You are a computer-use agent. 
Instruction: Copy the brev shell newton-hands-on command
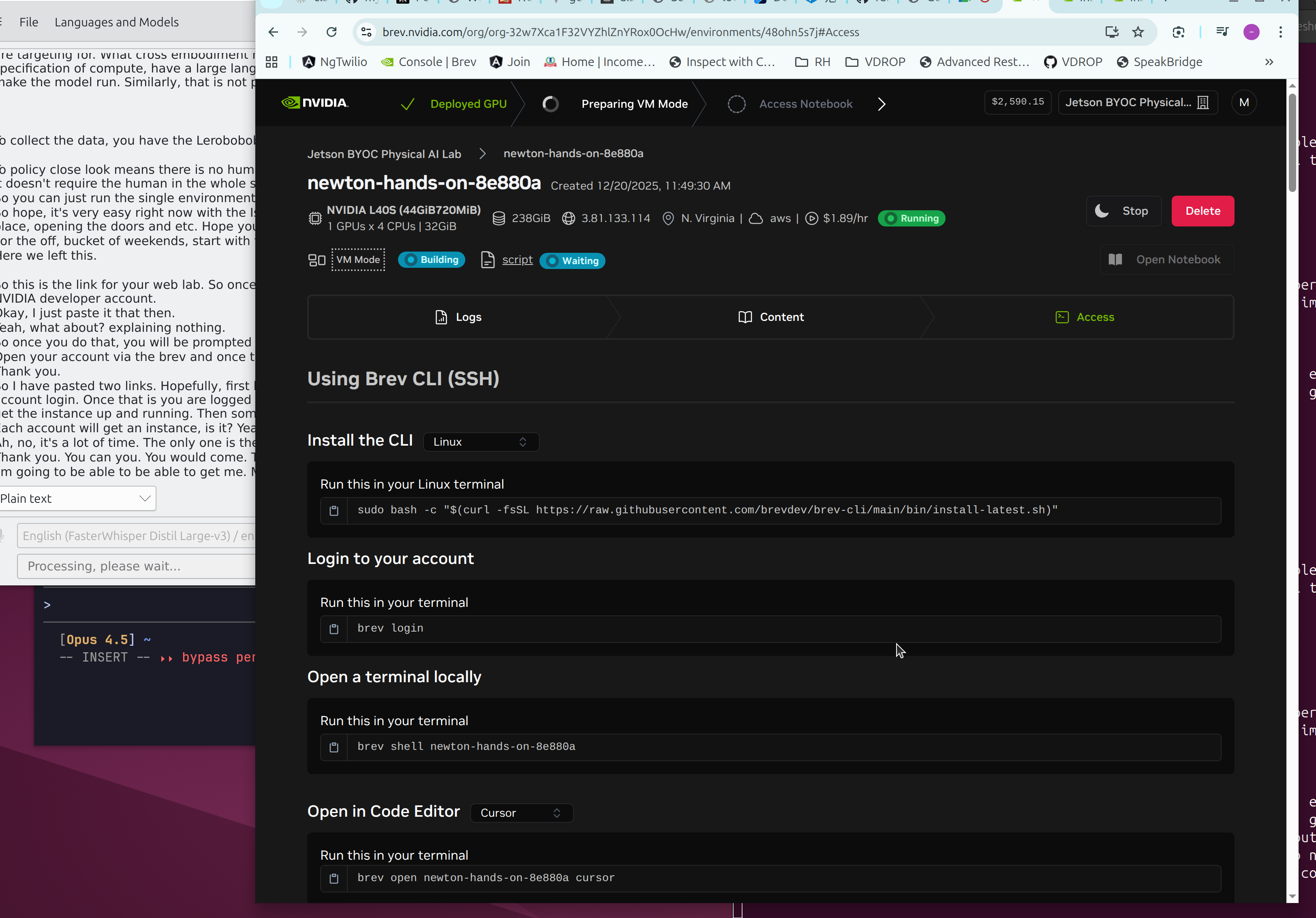pyautogui.click(x=334, y=747)
